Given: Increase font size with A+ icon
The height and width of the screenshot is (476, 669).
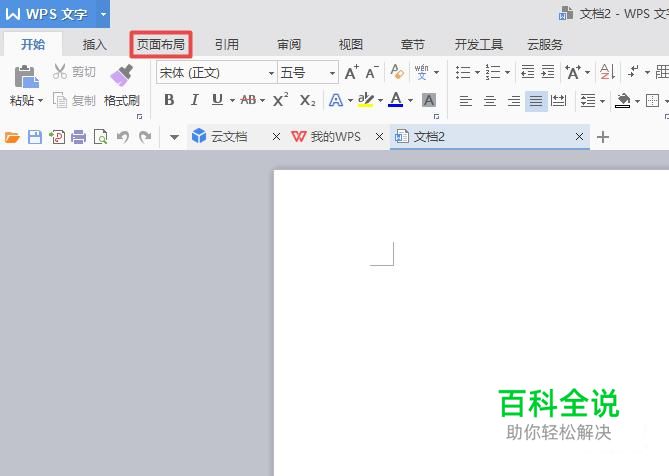Looking at the screenshot, I should [x=352, y=73].
